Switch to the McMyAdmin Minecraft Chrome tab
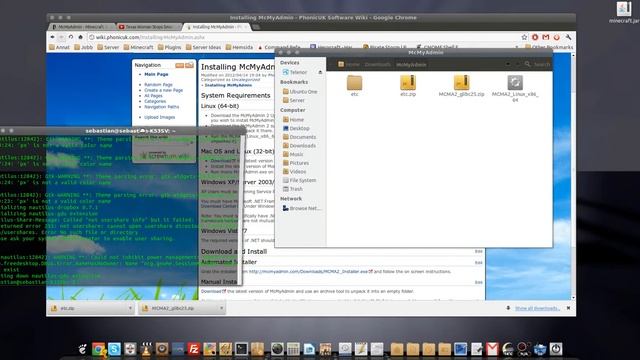Image resolution: width=640 pixels, height=360 pixels. [81, 27]
